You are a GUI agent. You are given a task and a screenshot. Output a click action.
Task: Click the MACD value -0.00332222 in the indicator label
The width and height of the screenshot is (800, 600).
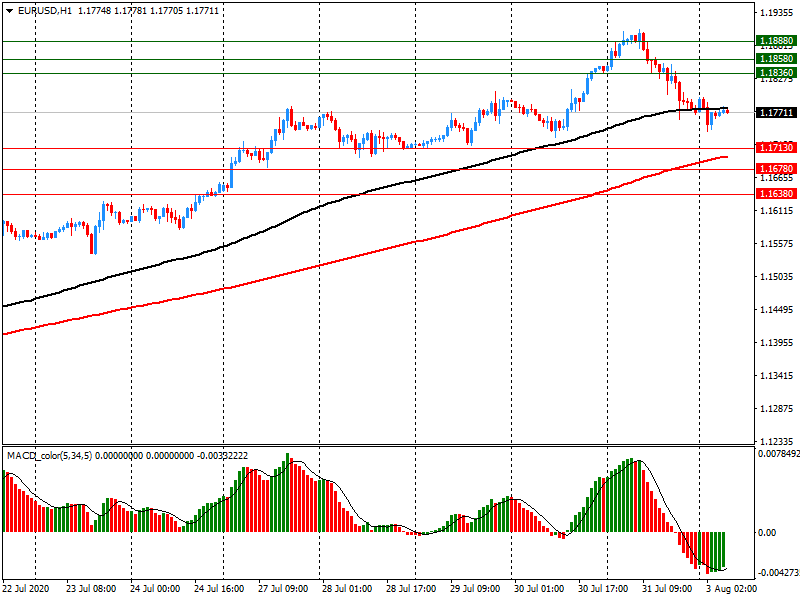[221, 455]
